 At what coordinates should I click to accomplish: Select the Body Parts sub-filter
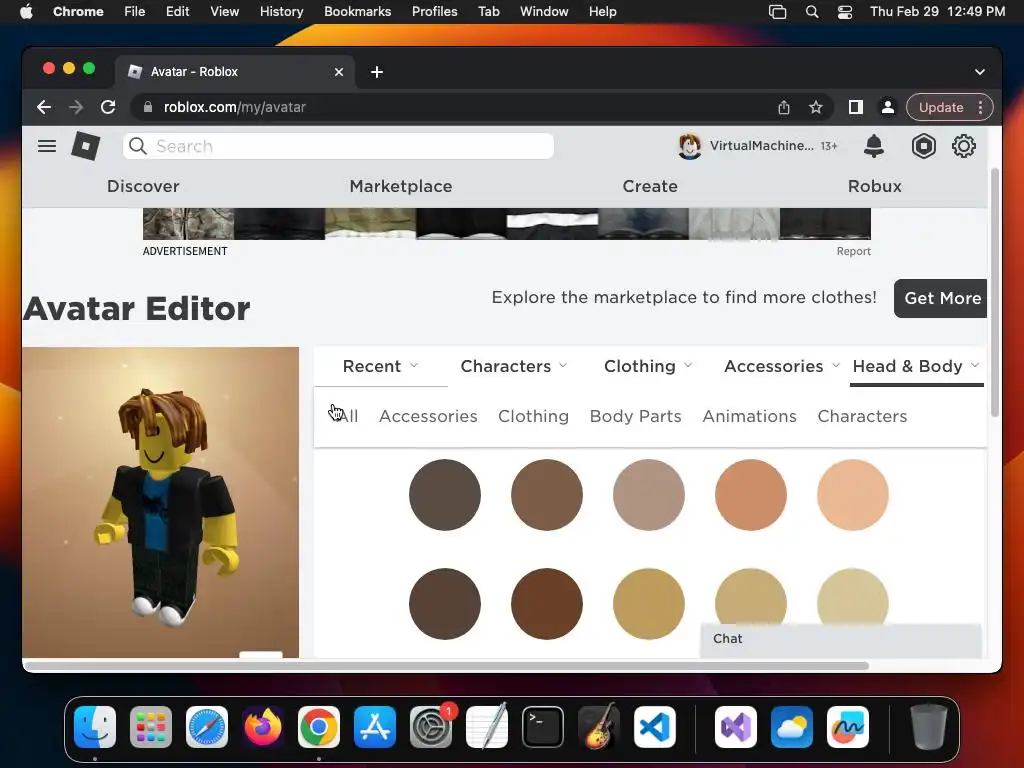click(x=635, y=416)
